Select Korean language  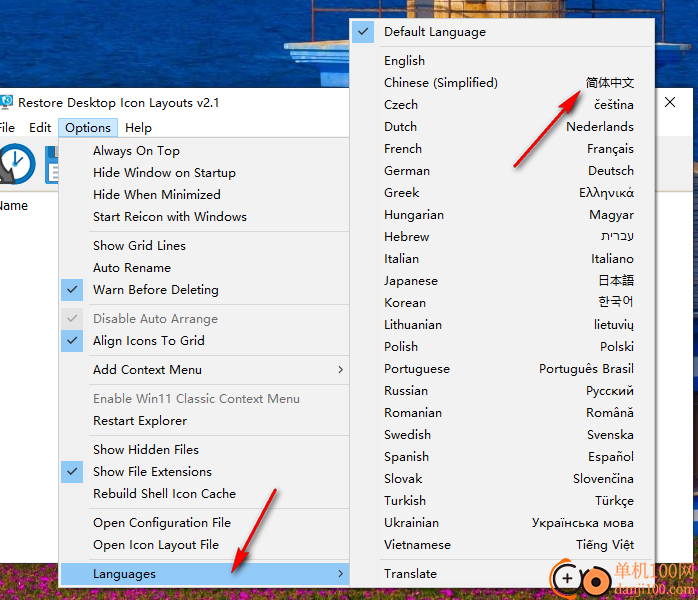pos(502,303)
